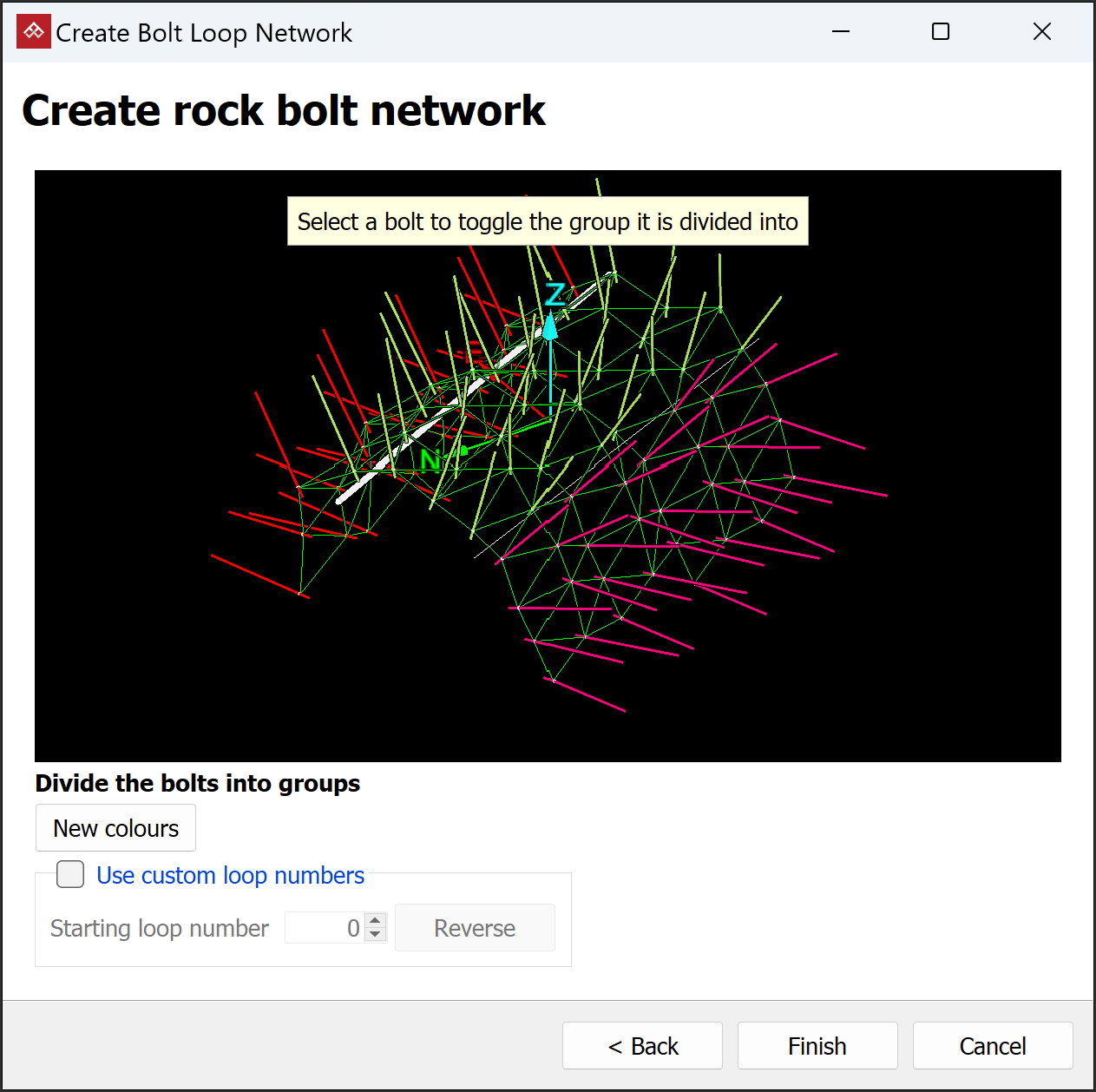The width and height of the screenshot is (1096, 1092).
Task: Increase starting loop number with up arrow
Action: point(375,920)
